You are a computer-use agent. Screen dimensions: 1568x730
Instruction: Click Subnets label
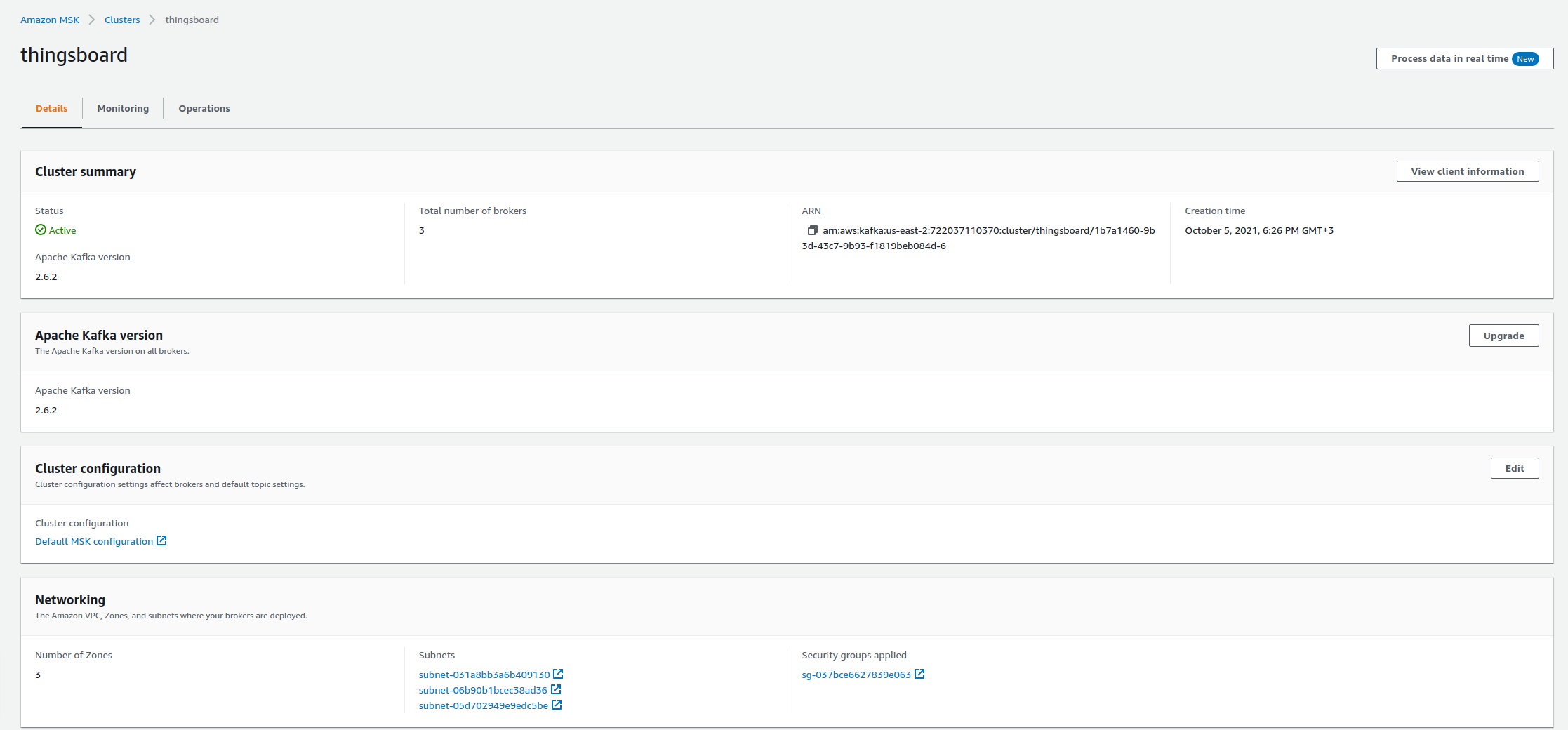[437, 655]
